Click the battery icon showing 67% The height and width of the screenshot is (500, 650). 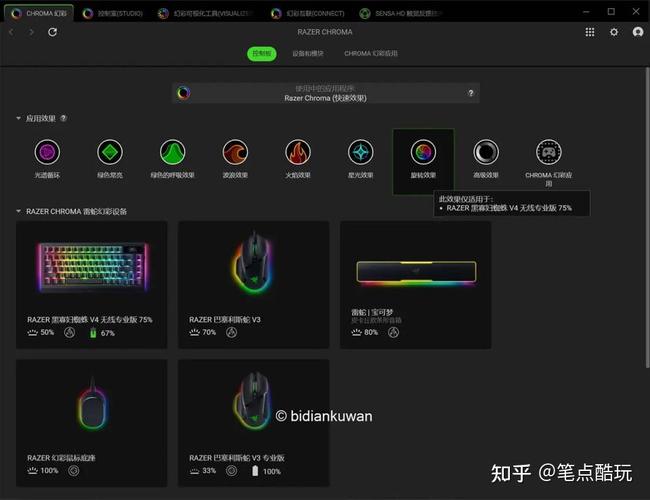tap(93, 333)
